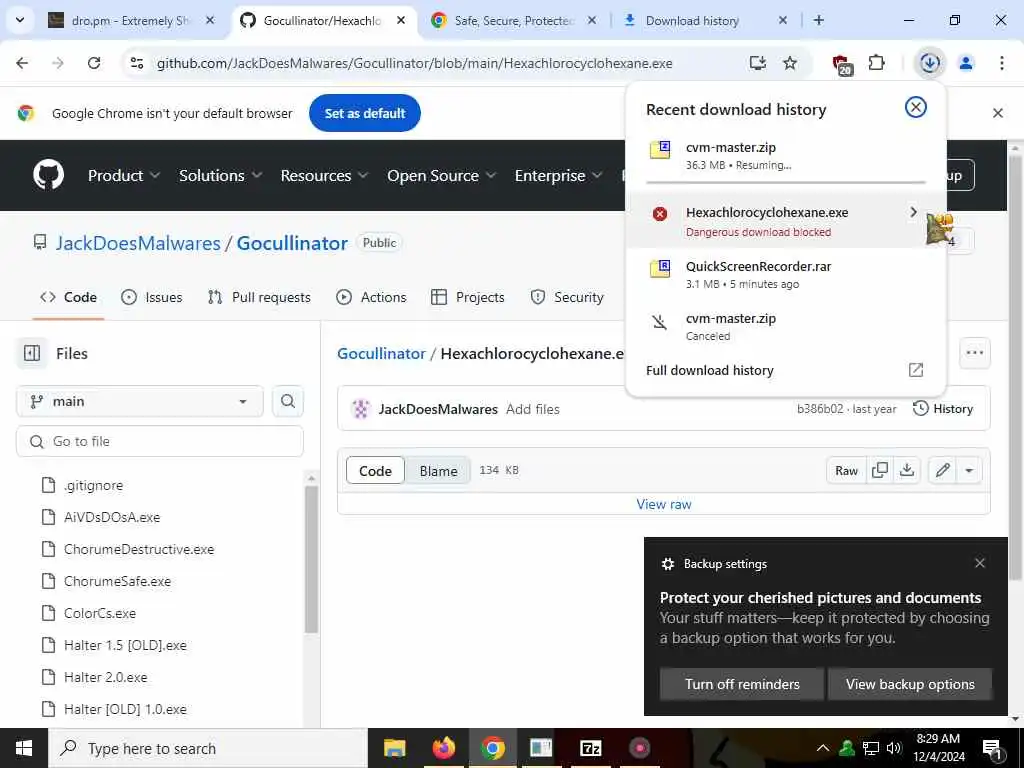Show hidden system tray icons
Image resolution: width=1024 pixels, height=768 pixels.
[823, 748]
